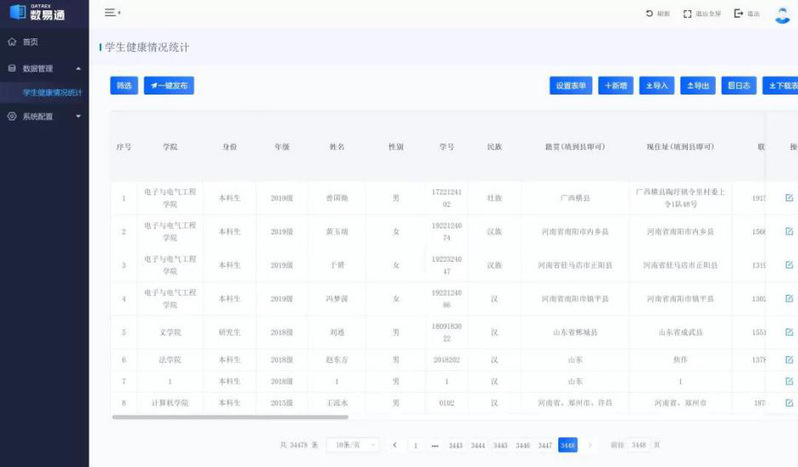
Task: Click the 首页 home icon in sidebar
Action: (x=12, y=42)
